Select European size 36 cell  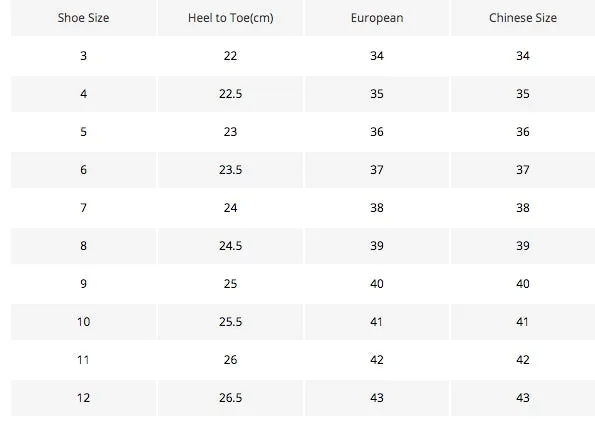click(x=377, y=132)
